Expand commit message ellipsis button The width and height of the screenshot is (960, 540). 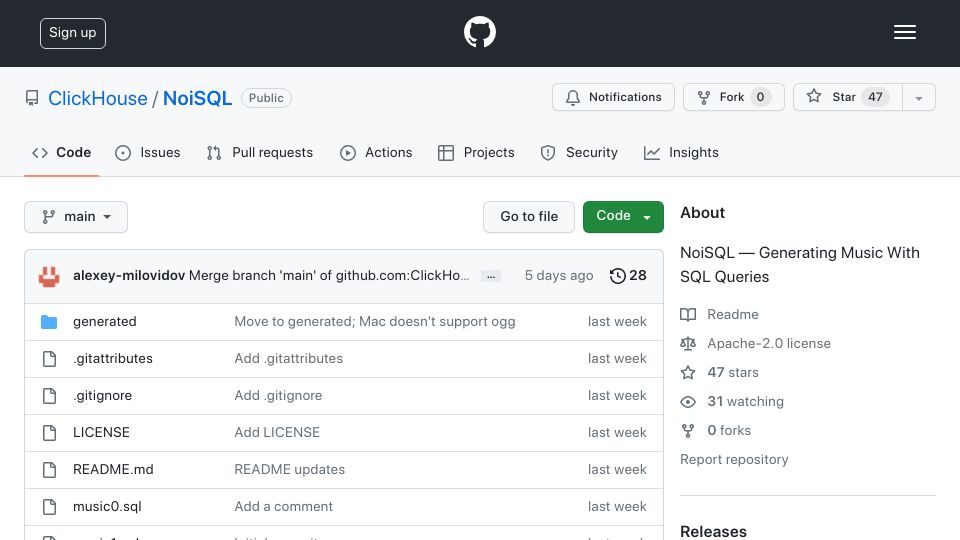pos(490,276)
